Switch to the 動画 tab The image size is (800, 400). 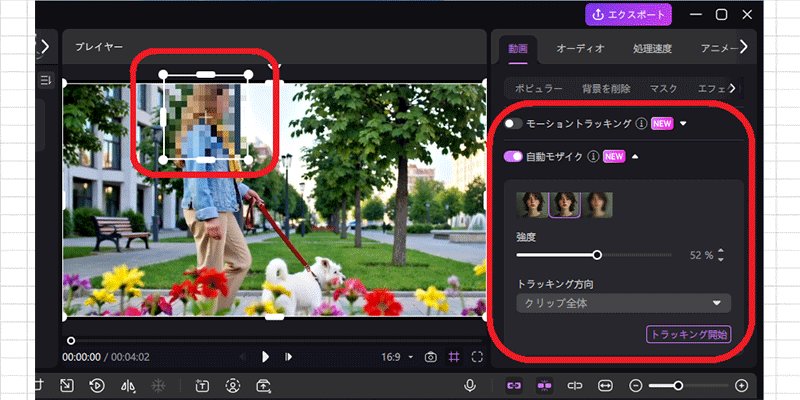[518, 48]
